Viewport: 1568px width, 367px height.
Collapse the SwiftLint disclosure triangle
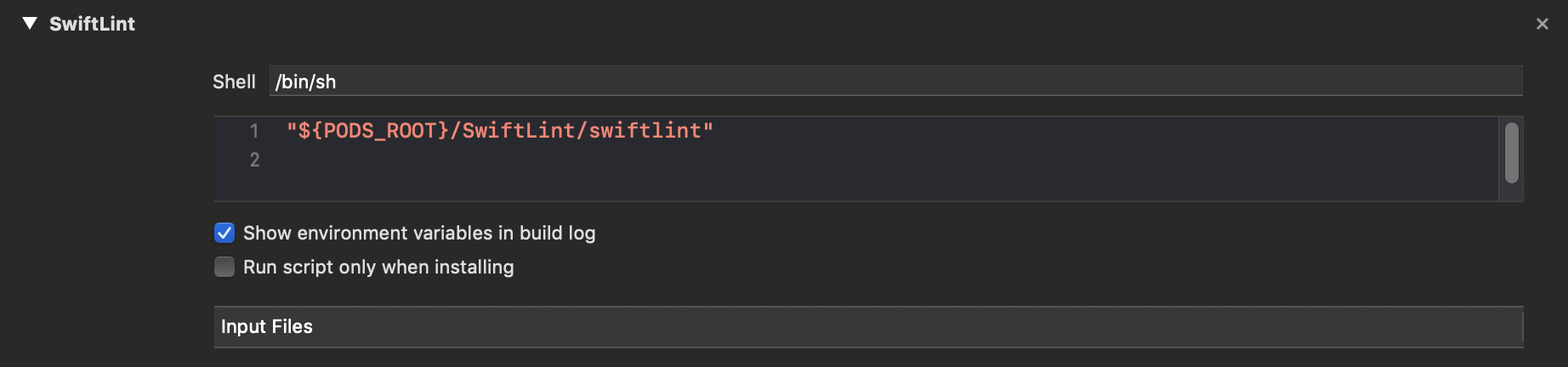[x=30, y=24]
